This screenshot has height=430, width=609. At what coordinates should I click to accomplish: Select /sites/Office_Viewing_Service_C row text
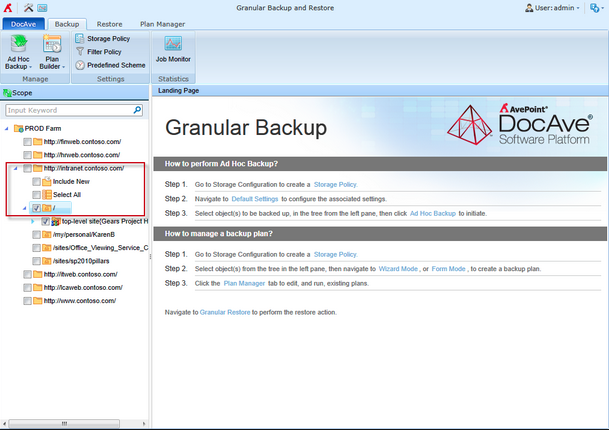click(x=101, y=248)
